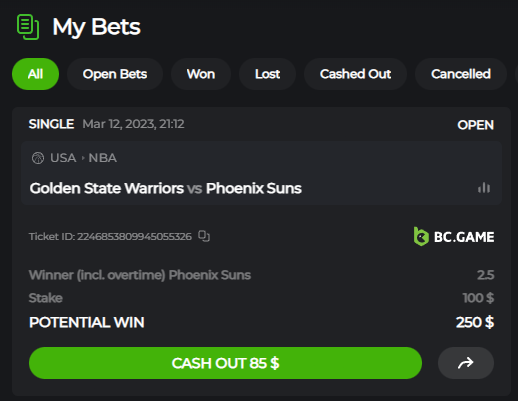Click the OPEN status label
Image resolution: width=518 pixels, height=401 pixels.
pos(475,125)
